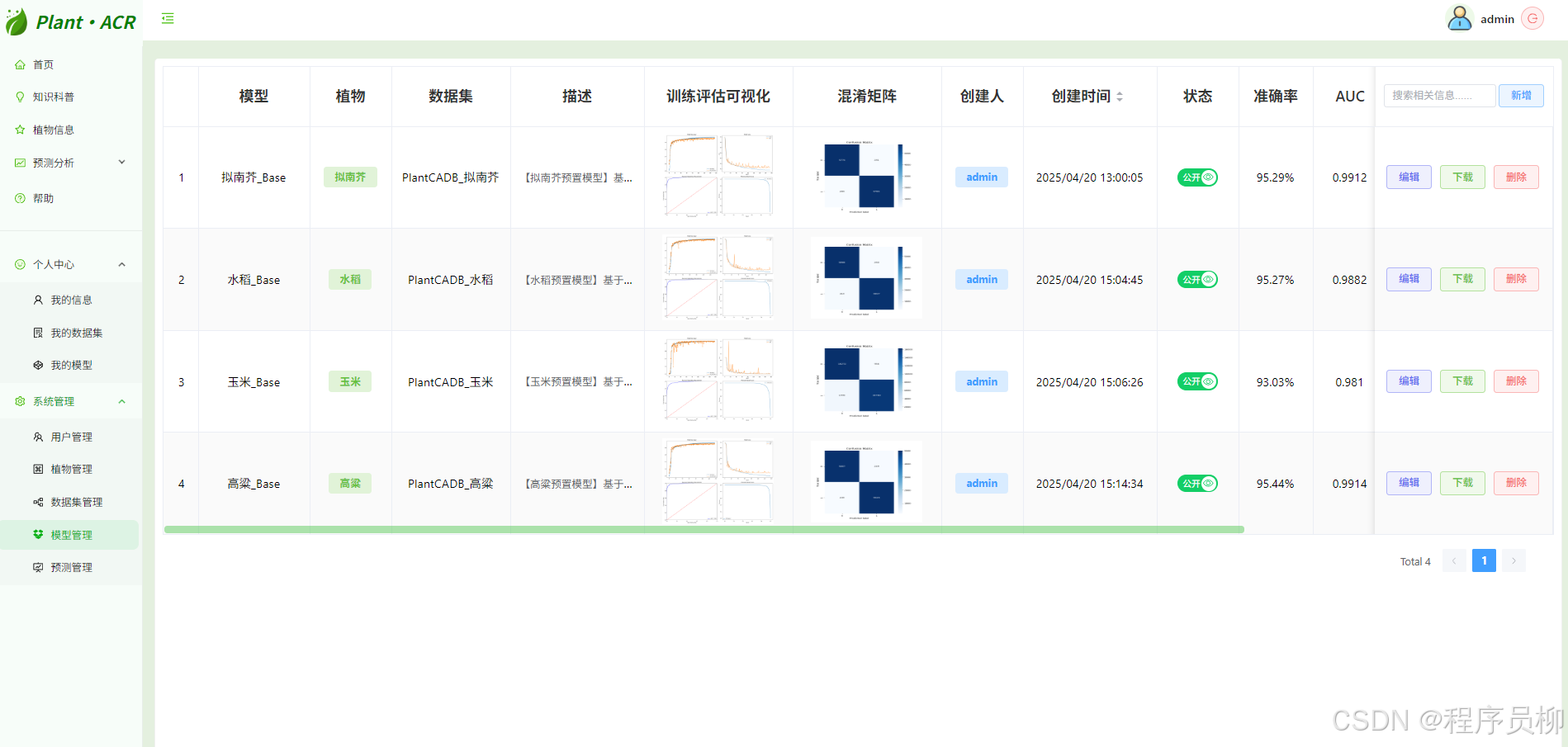Click the 水稻 plant tag
Screen dimensions: 1568x747
pos(350,279)
